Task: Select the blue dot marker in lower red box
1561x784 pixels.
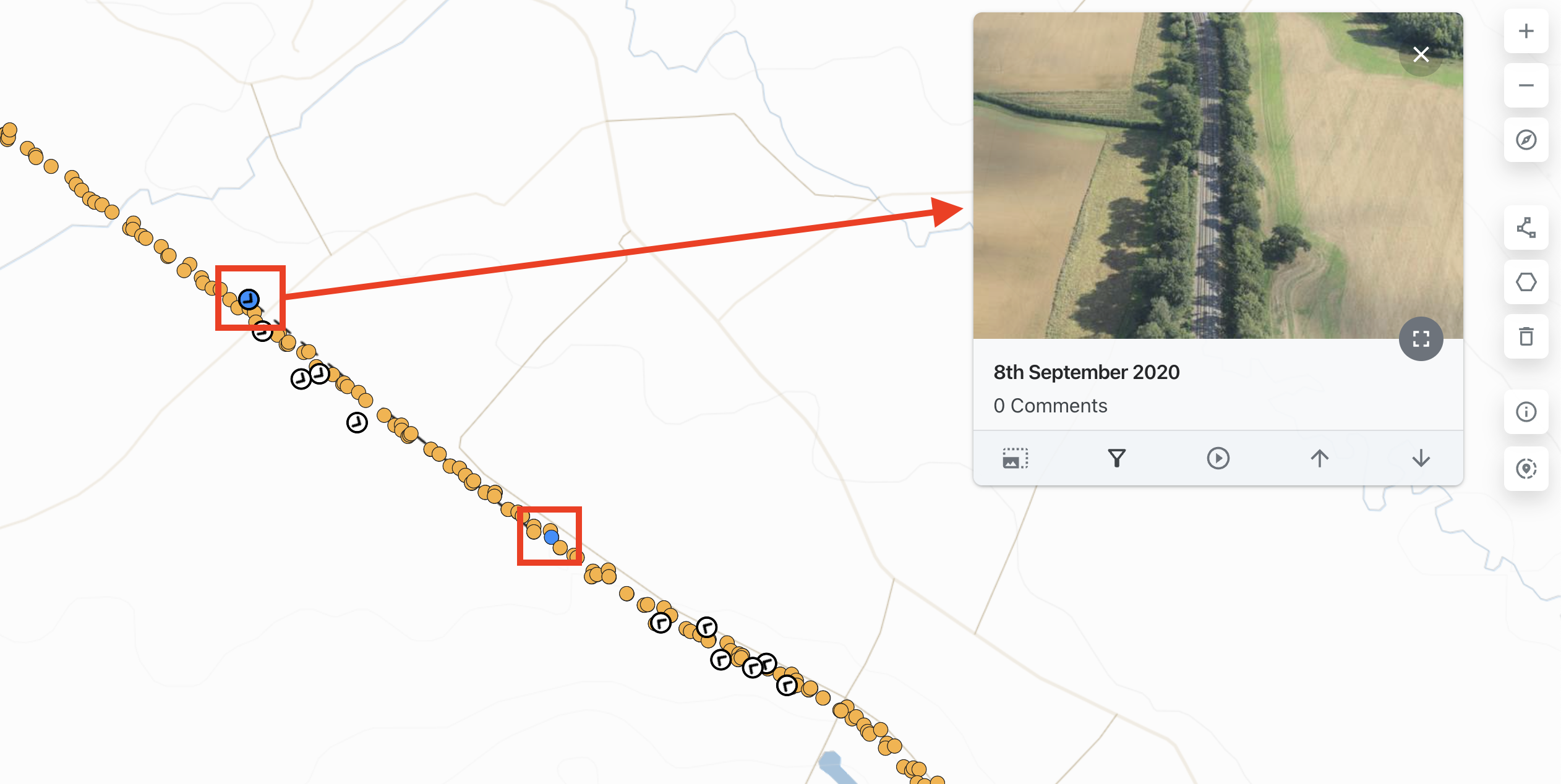Action: (x=551, y=537)
